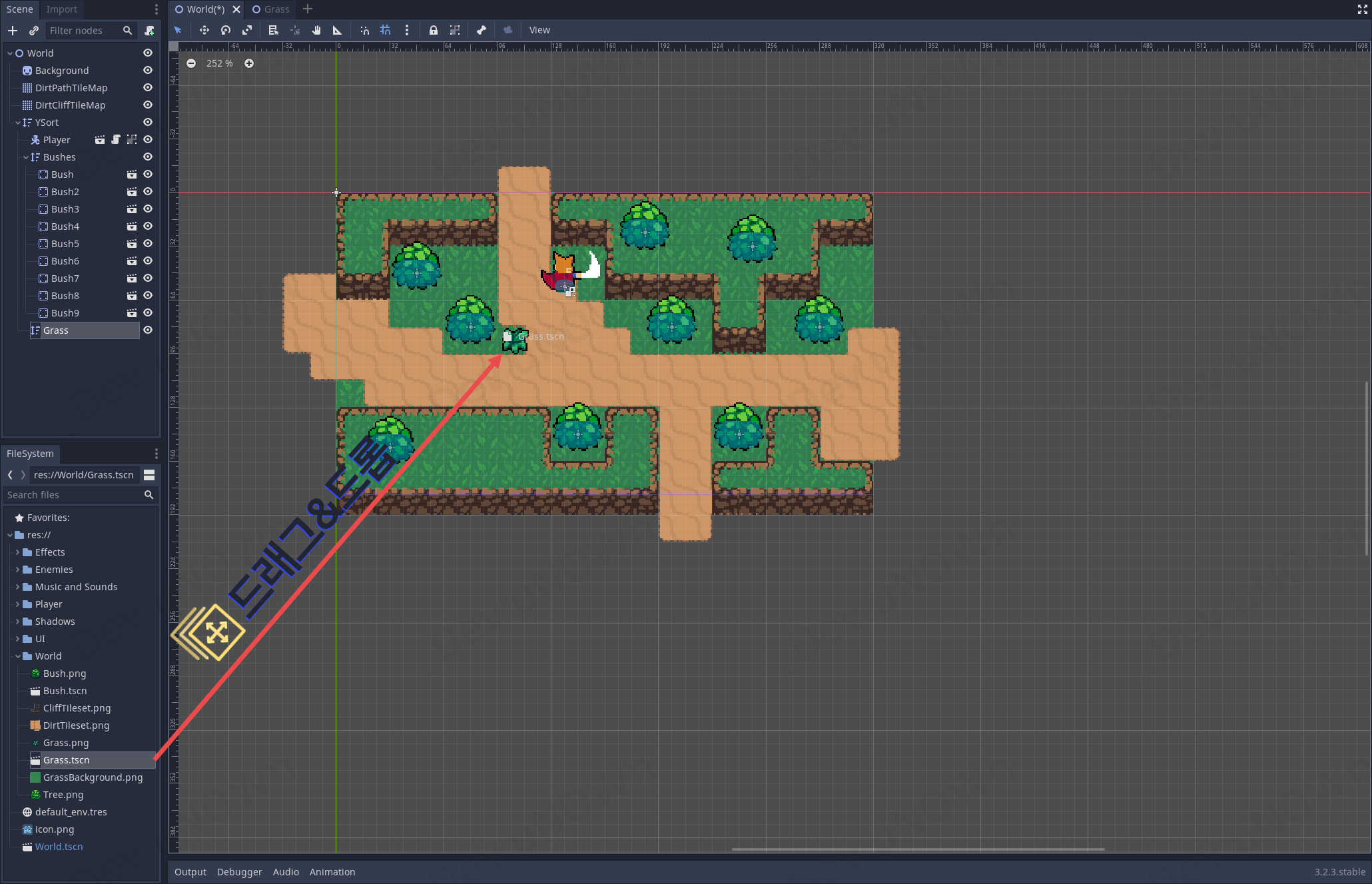Add a new node with plus icon
Image resolution: width=1372 pixels, height=884 pixels.
coord(13,31)
